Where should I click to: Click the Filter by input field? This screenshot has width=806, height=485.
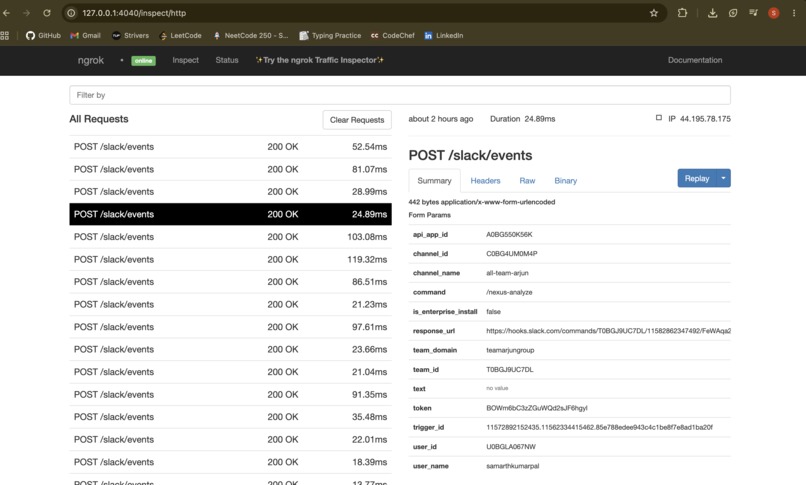tap(400, 95)
